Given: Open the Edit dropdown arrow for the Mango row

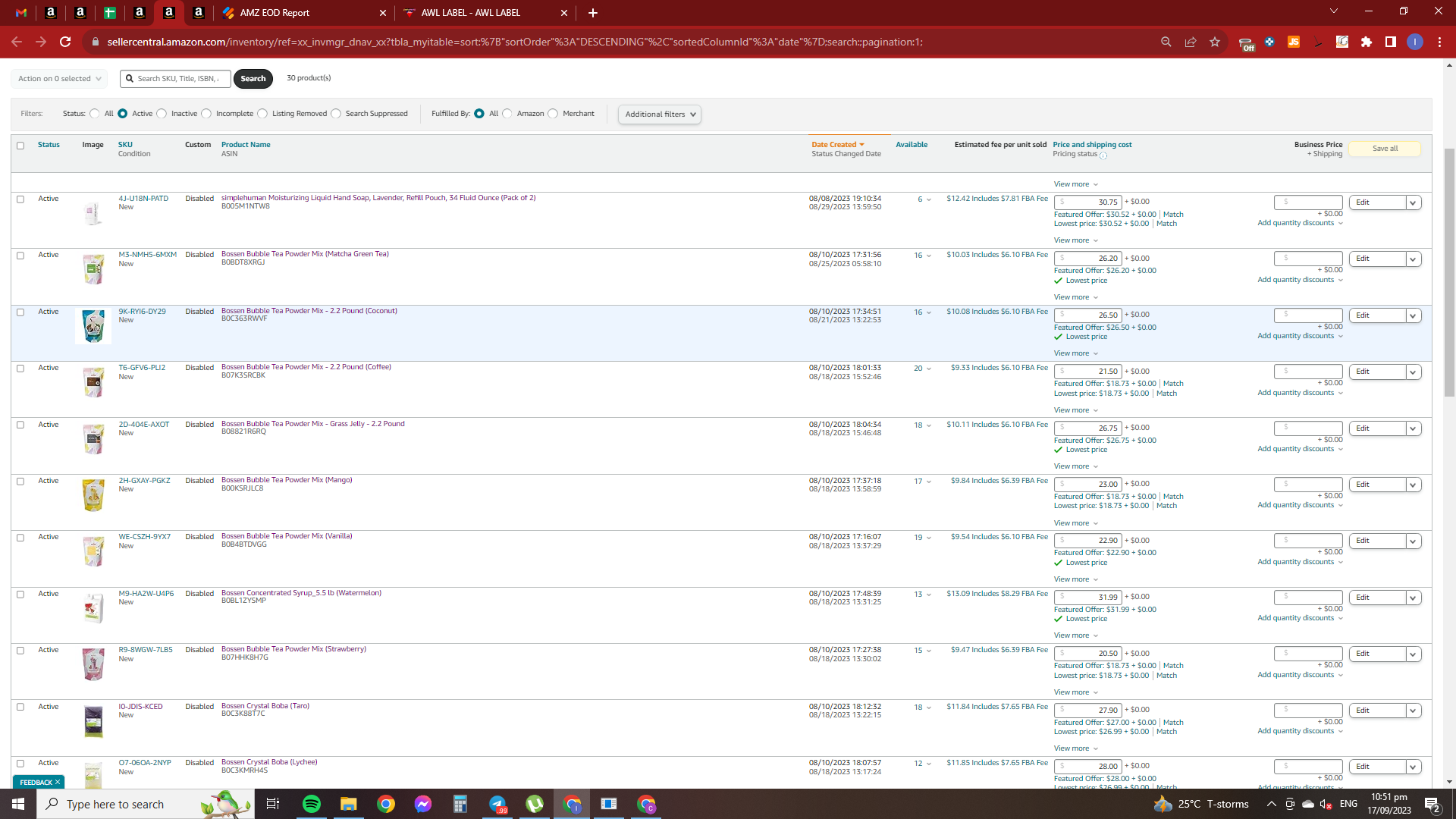Looking at the screenshot, I should tap(1413, 485).
